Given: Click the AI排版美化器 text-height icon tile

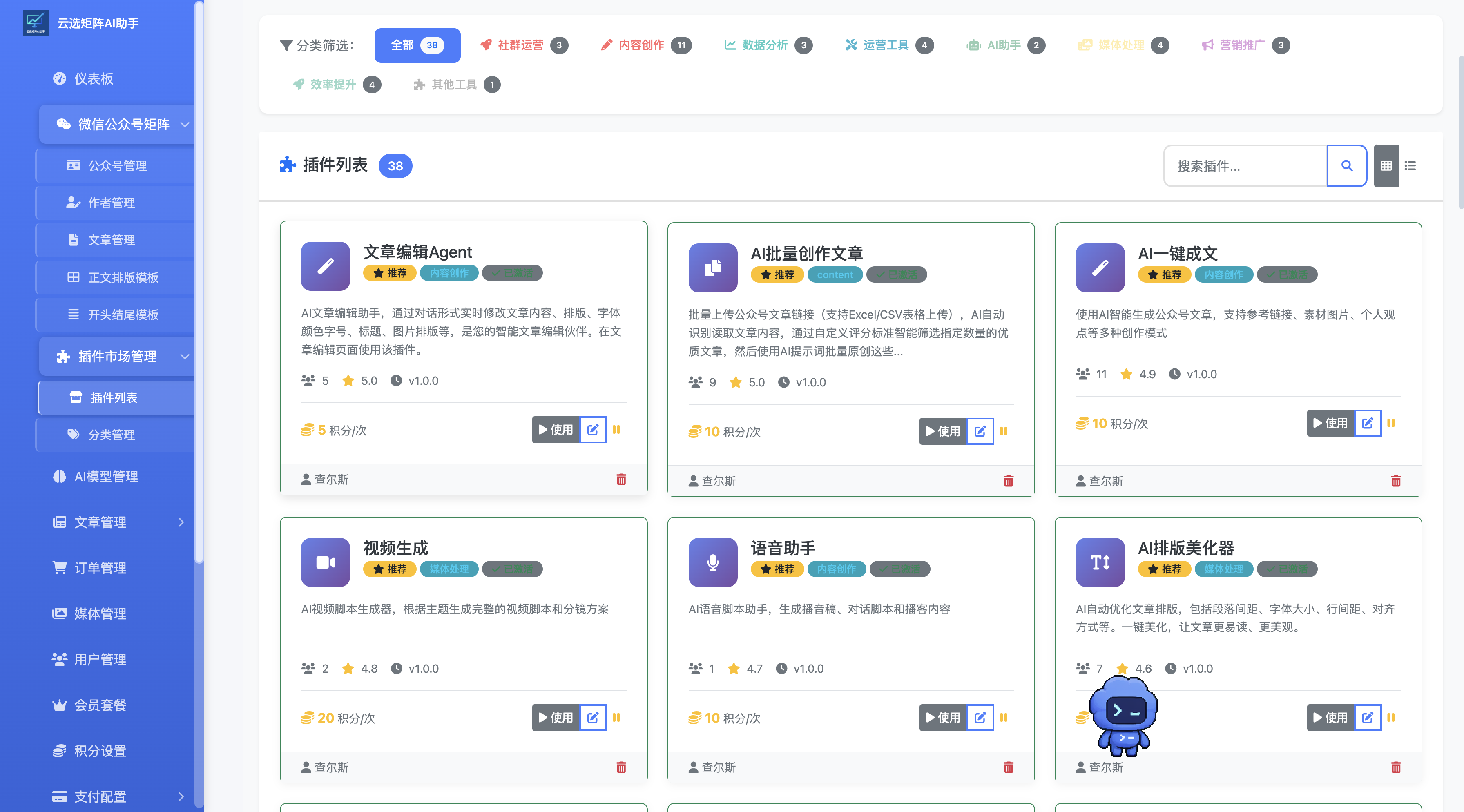Looking at the screenshot, I should (x=1100, y=562).
